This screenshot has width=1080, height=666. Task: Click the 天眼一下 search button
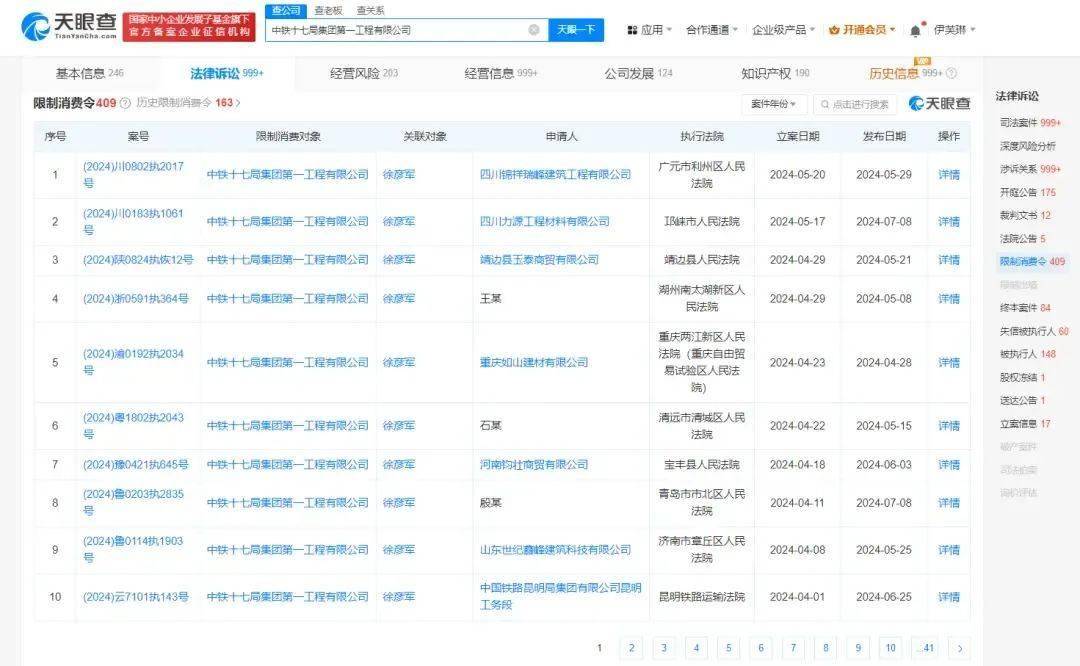point(576,30)
